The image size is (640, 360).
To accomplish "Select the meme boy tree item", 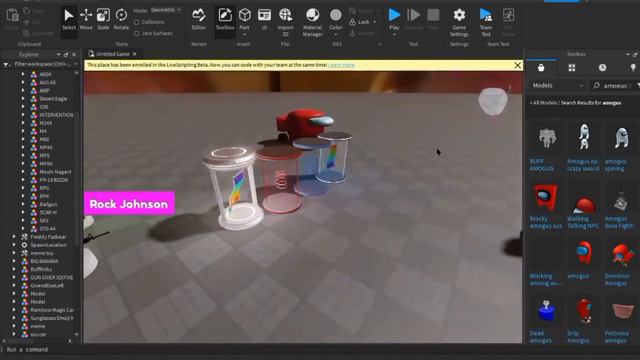I will coord(42,253).
